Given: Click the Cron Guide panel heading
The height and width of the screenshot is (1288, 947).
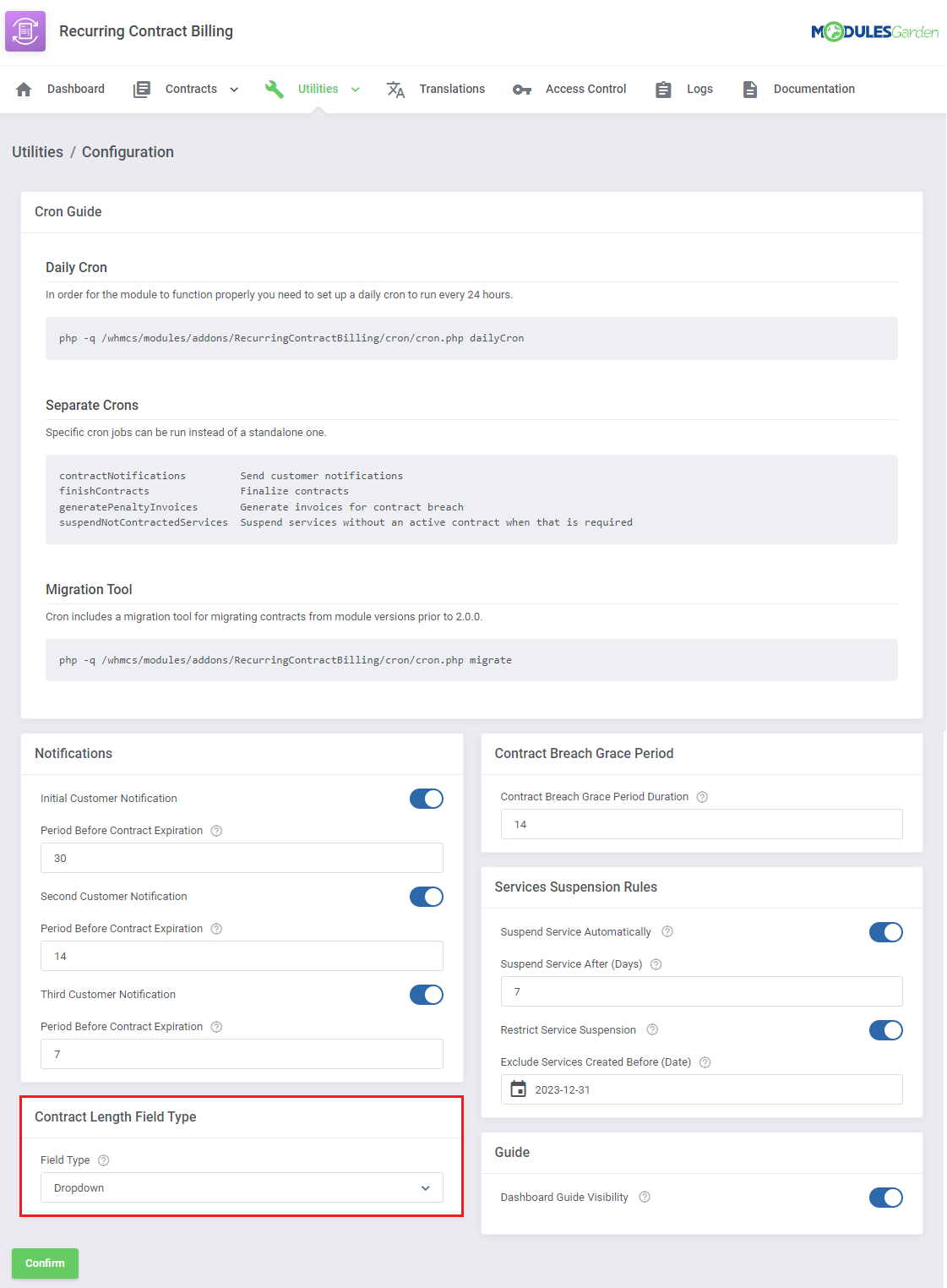Looking at the screenshot, I should (68, 212).
